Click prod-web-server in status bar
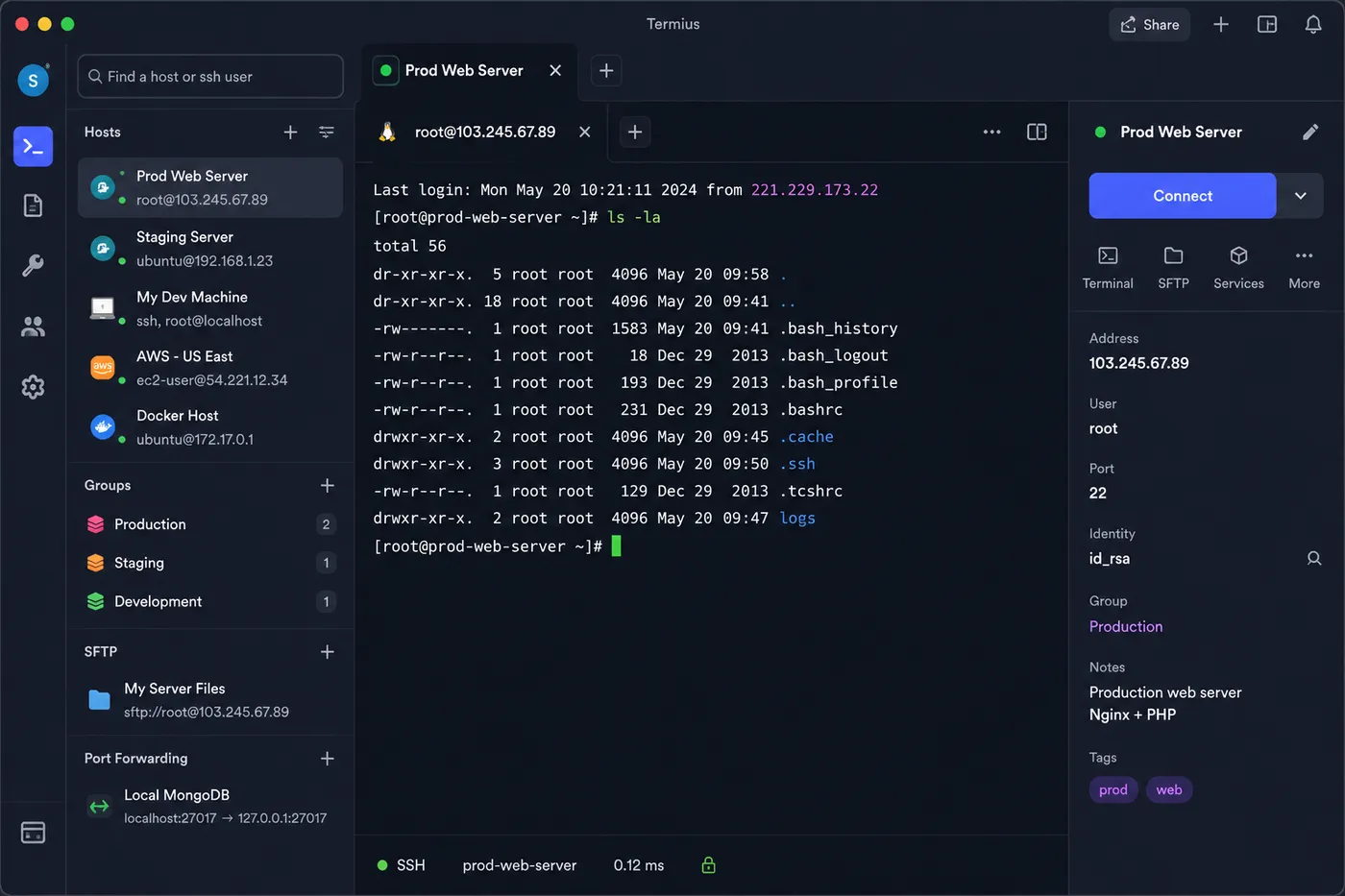This screenshot has height=896, width=1345. [x=520, y=865]
